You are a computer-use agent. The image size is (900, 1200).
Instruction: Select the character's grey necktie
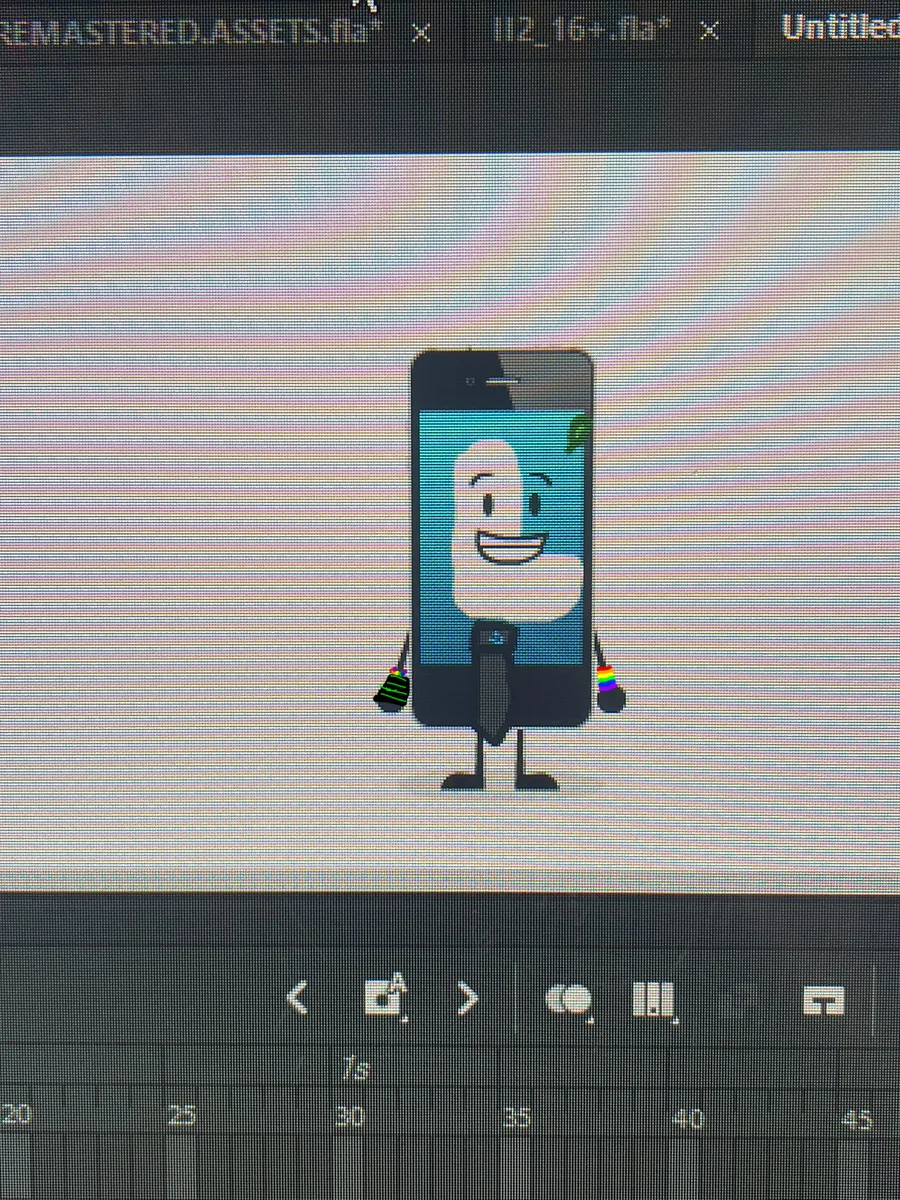coord(494,683)
